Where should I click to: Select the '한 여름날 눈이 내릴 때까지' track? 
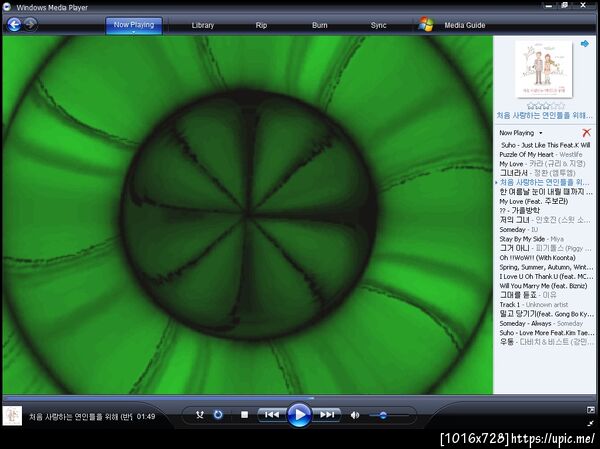click(545, 192)
